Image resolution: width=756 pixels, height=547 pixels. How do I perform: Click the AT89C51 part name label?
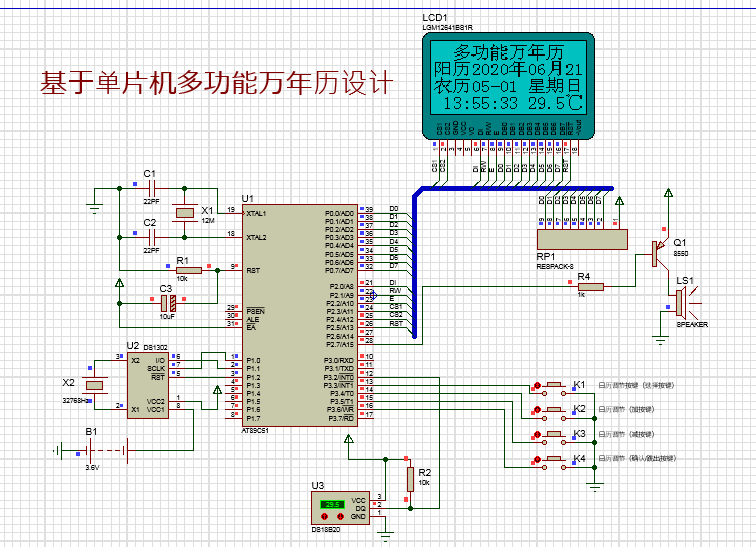[x=255, y=430]
